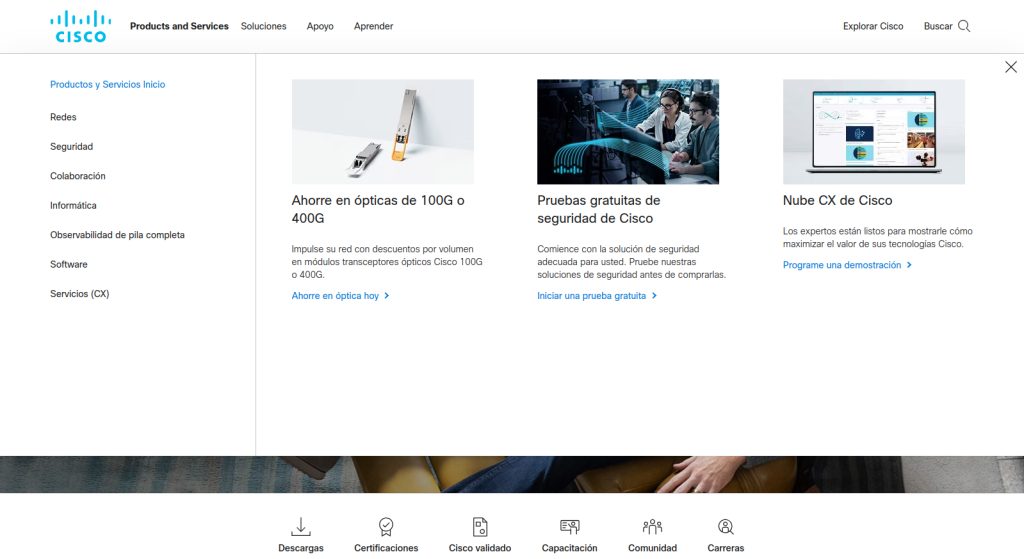The width and height of the screenshot is (1024, 559).
Task: Follow 'Ahorre en óptica hoy' link
Action: pos(340,296)
